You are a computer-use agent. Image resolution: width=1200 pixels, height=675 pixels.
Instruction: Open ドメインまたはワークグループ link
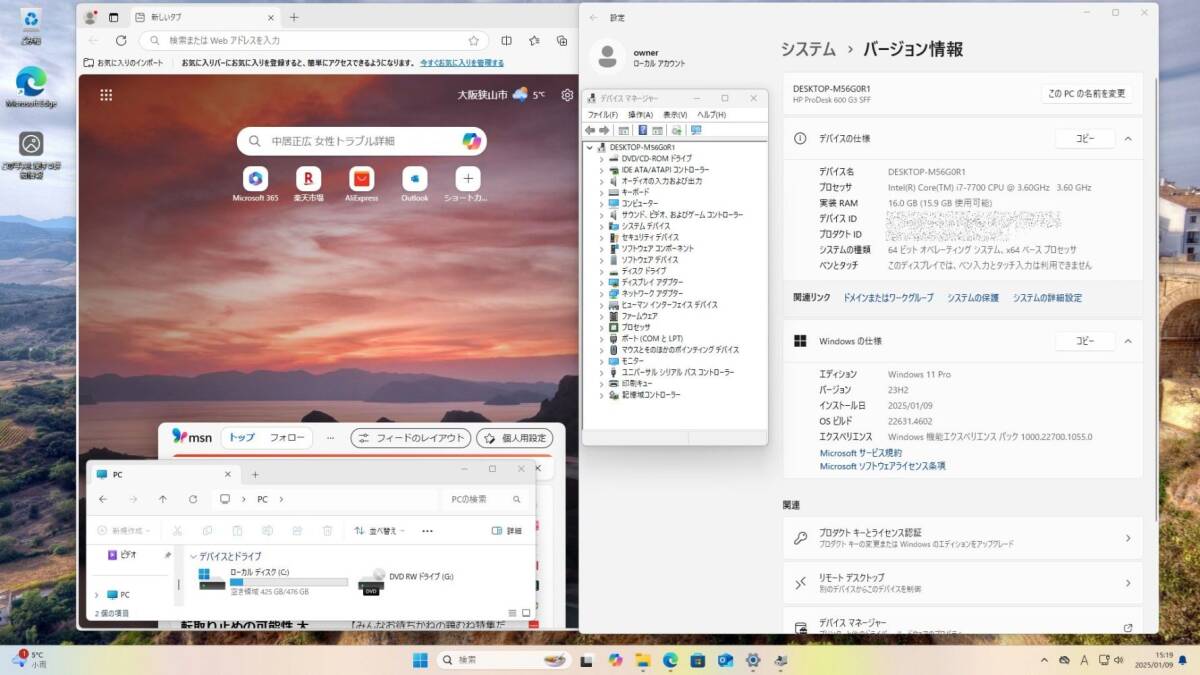(888, 298)
